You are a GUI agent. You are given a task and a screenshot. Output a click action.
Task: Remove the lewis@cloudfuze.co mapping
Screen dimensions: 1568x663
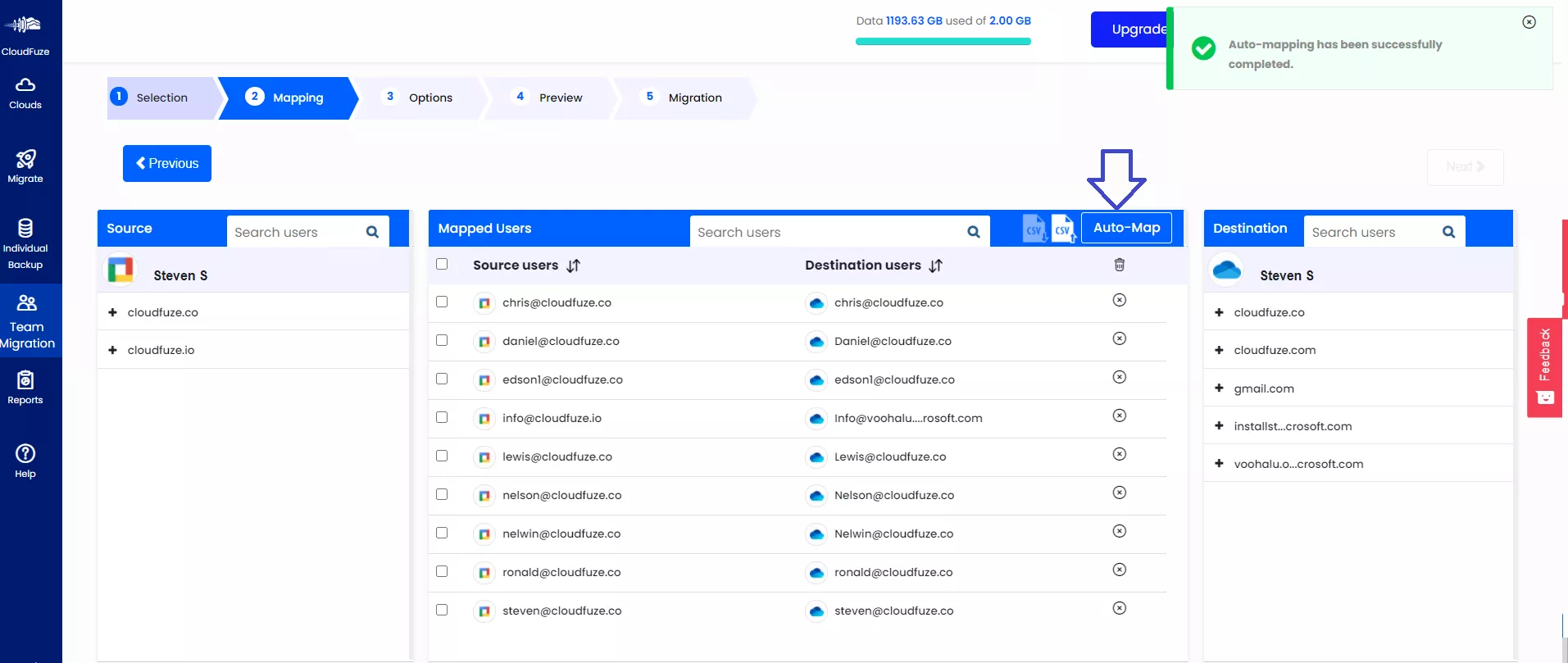[1120, 454]
